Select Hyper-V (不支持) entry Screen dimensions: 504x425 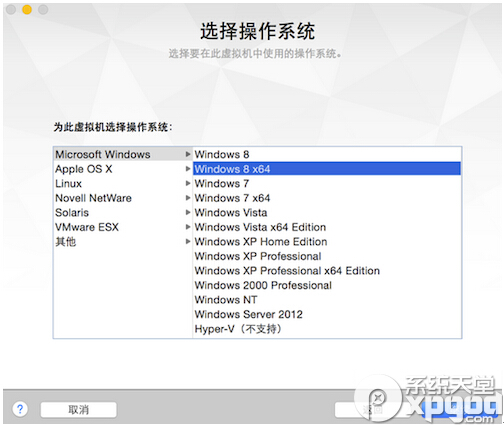327,329
